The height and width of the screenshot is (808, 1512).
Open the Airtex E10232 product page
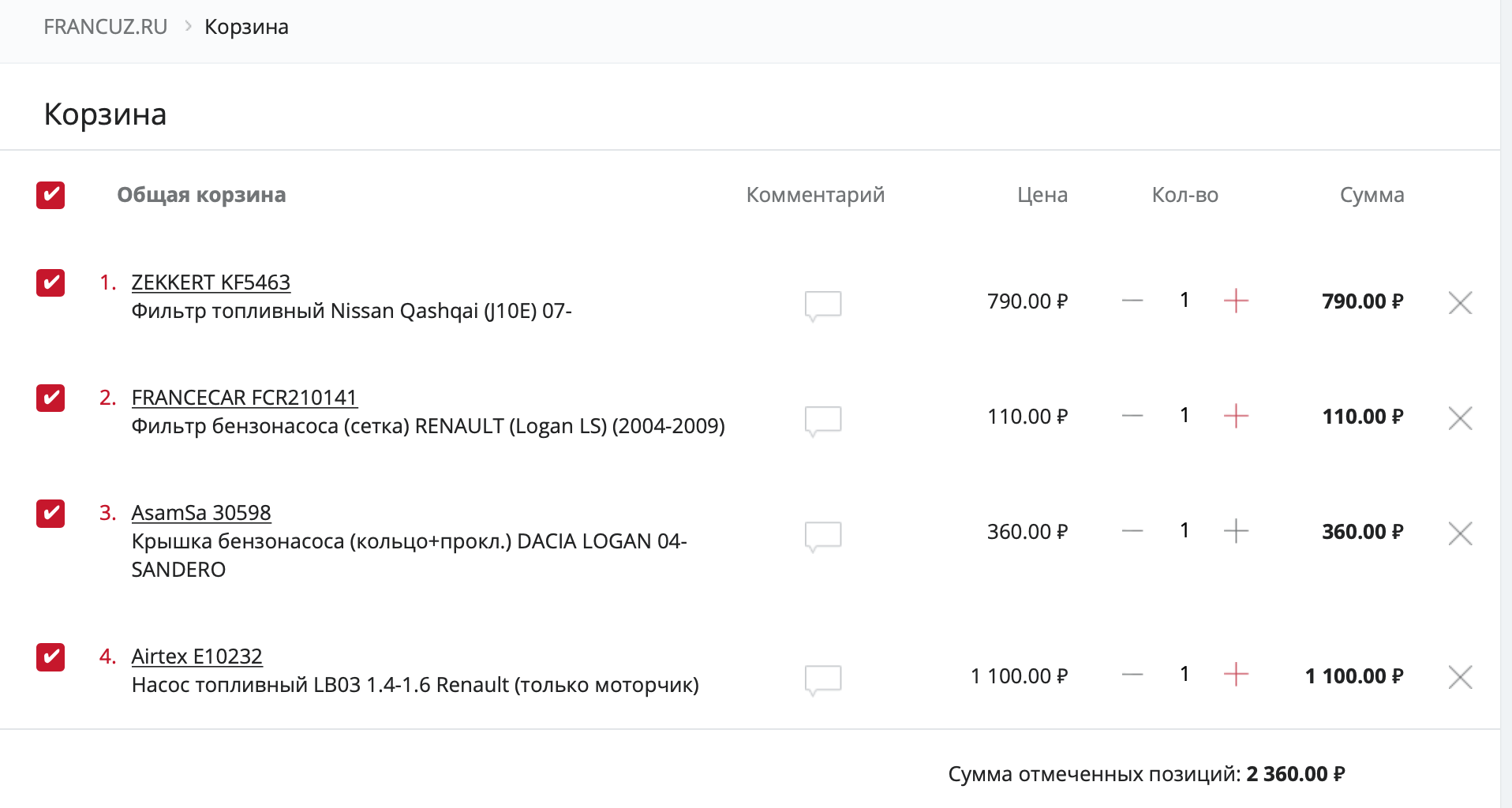coord(196,656)
